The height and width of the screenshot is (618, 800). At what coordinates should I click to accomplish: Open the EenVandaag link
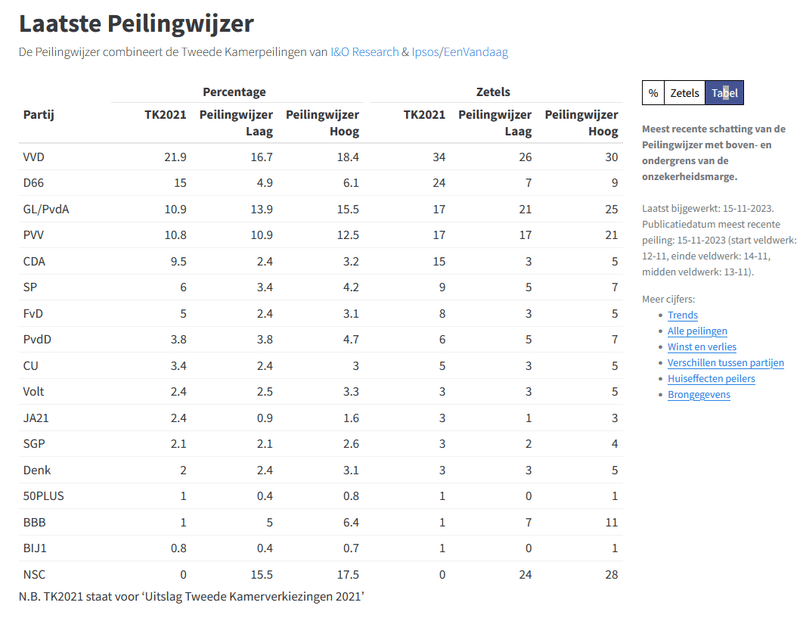[x=476, y=52]
